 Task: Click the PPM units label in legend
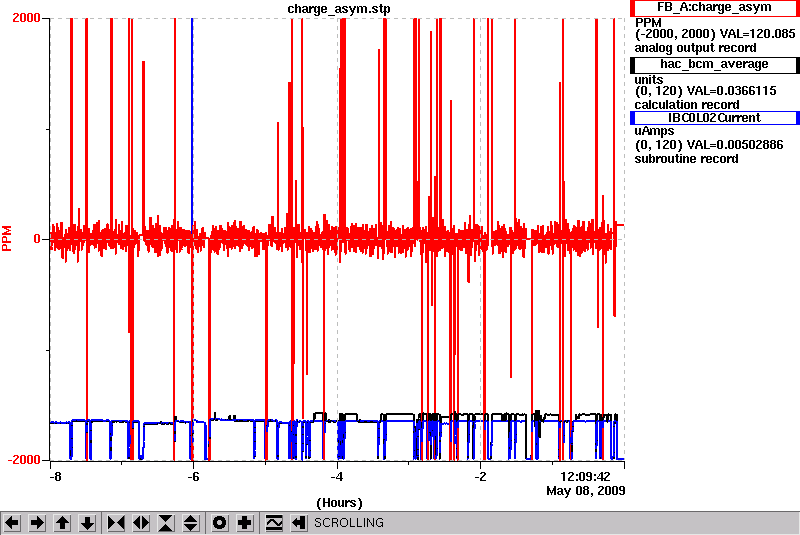point(648,23)
